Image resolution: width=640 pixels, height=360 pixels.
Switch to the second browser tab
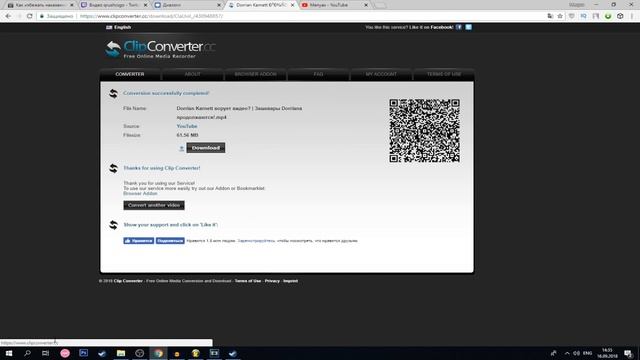pos(112,5)
